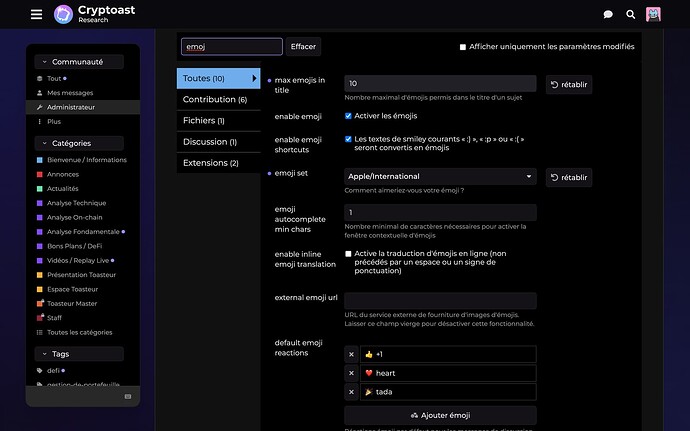This screenshot has width=690, height=431.
Task: Collapse the Communauté sidebar section
Action: pyautogui.click(x=79, y=62)
